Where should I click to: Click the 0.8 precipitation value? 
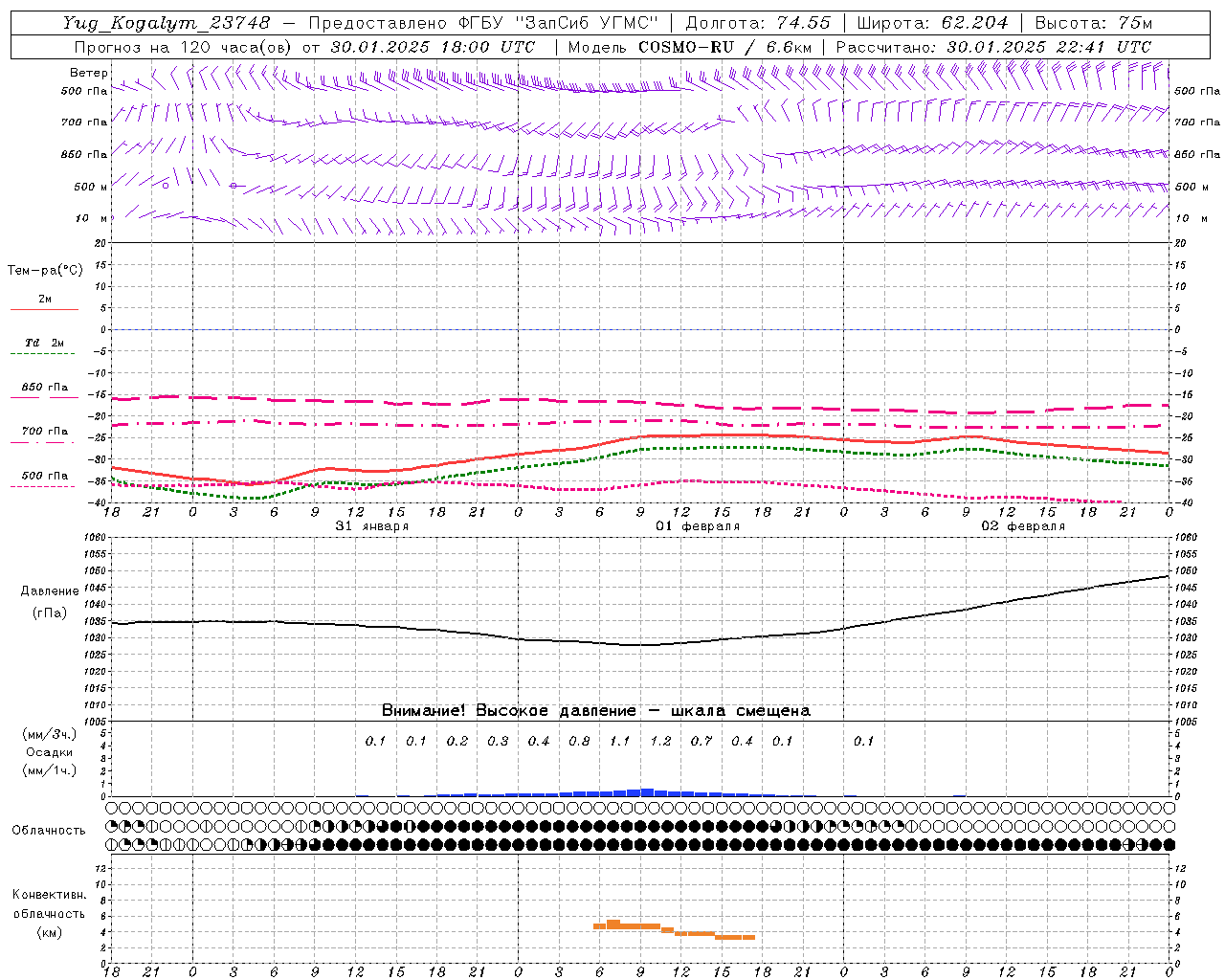[579, 742]
